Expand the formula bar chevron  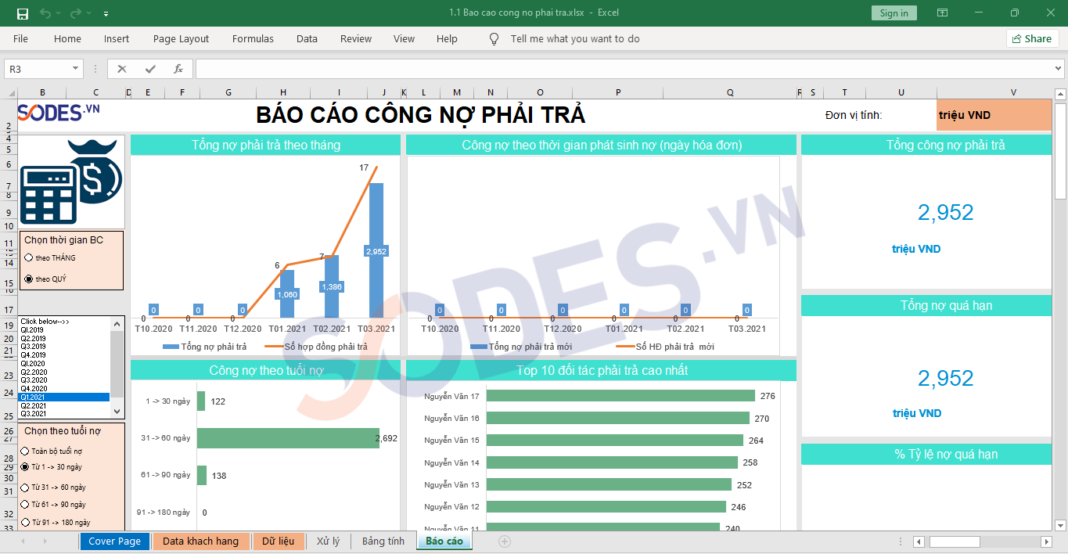1058,69
